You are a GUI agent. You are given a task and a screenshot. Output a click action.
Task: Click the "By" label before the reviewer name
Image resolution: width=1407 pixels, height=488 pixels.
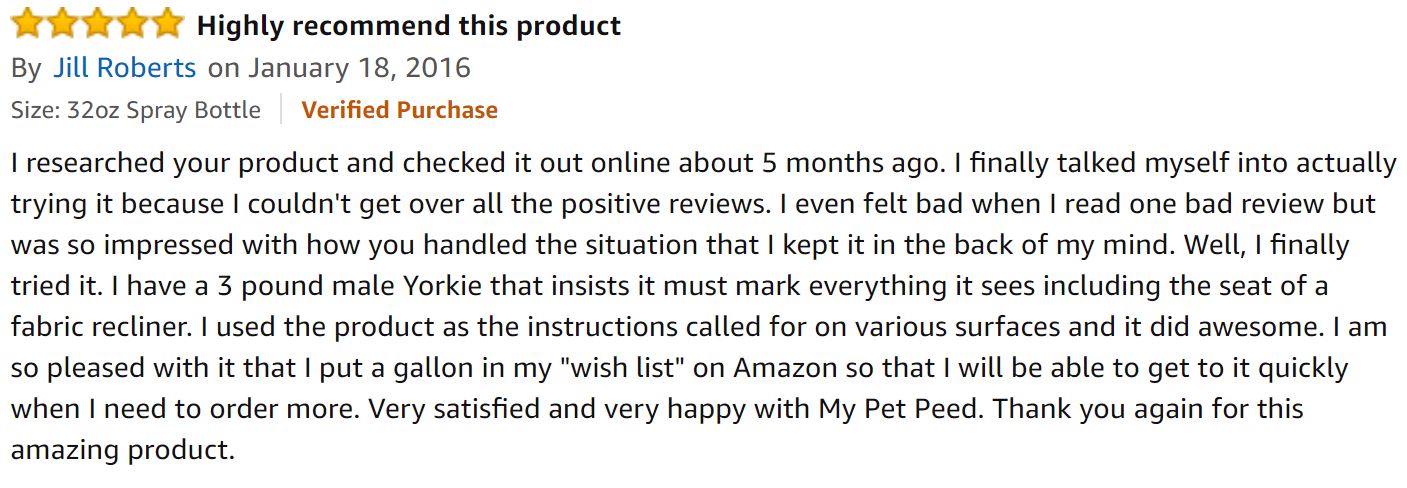coord(27,68)
